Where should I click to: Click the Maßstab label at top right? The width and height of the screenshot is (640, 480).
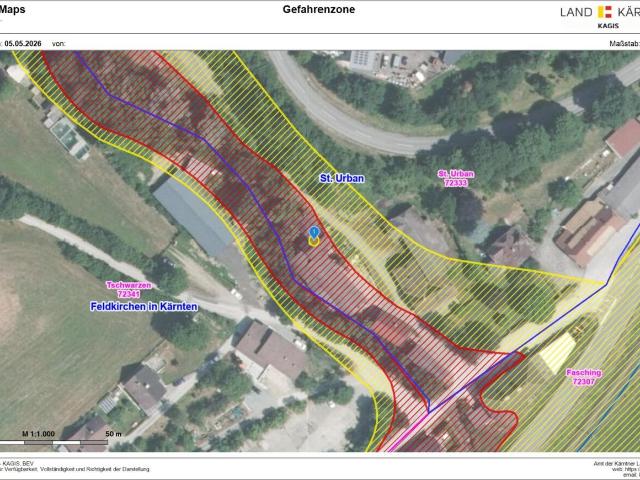click(624, 44)
